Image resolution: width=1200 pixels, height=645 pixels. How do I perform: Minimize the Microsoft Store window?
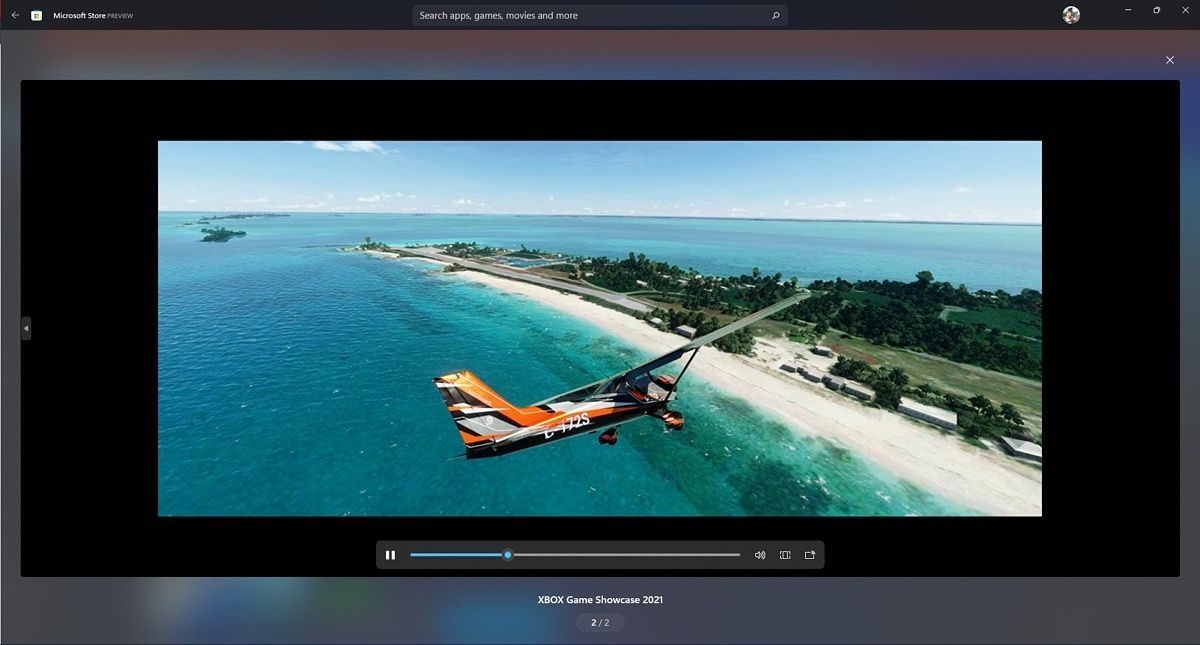[1128, 10]
